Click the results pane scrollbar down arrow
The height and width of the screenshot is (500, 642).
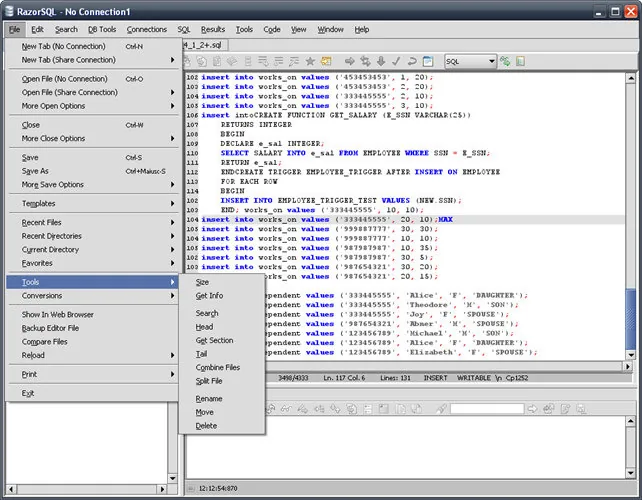point(631,473)
